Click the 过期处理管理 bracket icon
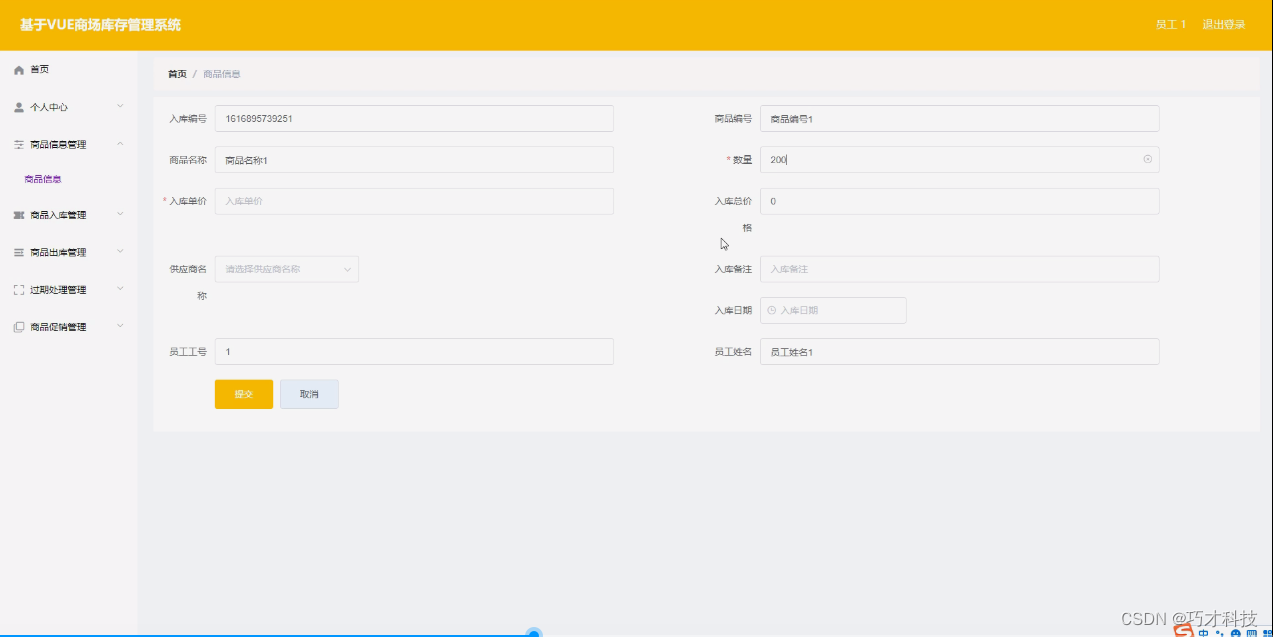This screenshot has height=637, width=1273. (18, 289)
